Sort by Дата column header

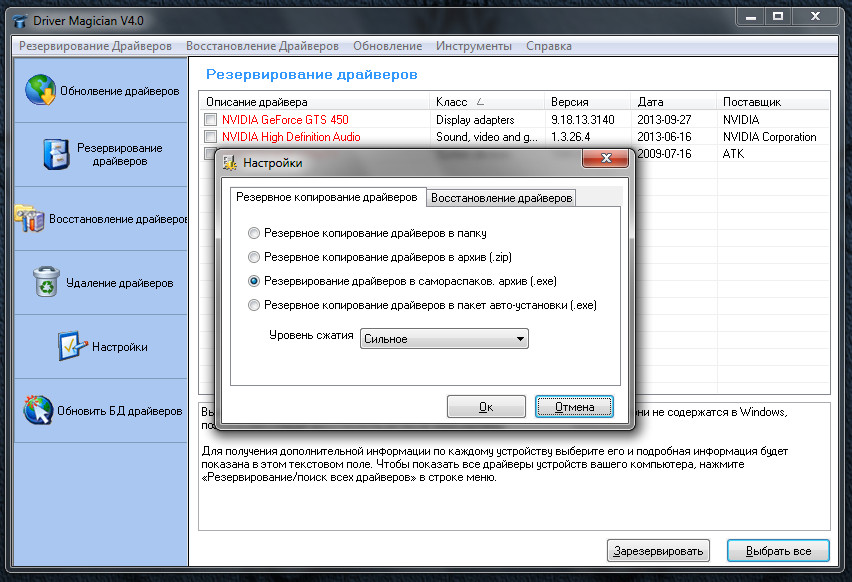pos(674,102)
